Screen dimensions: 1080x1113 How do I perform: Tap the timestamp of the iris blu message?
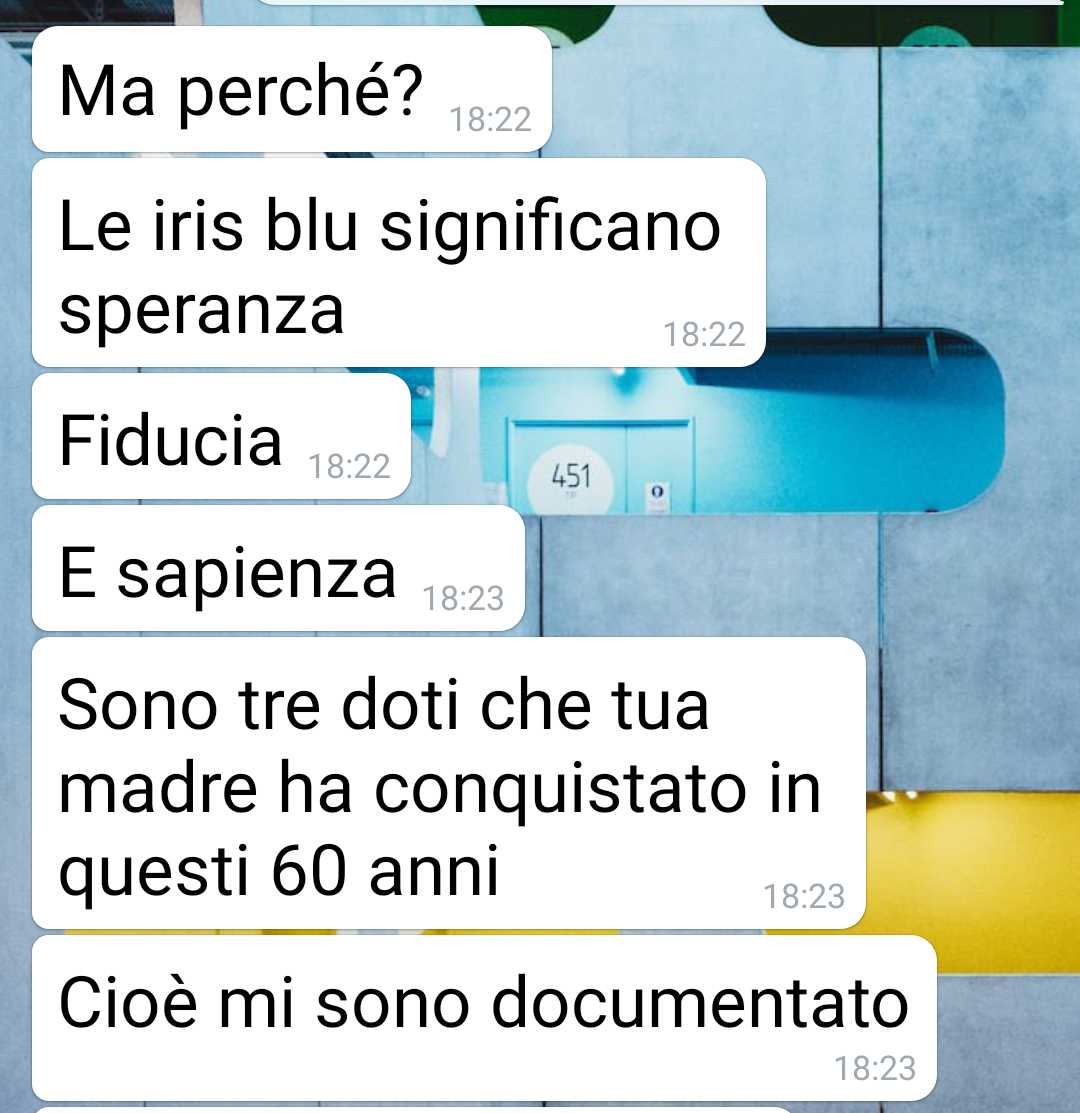point(704,334)
